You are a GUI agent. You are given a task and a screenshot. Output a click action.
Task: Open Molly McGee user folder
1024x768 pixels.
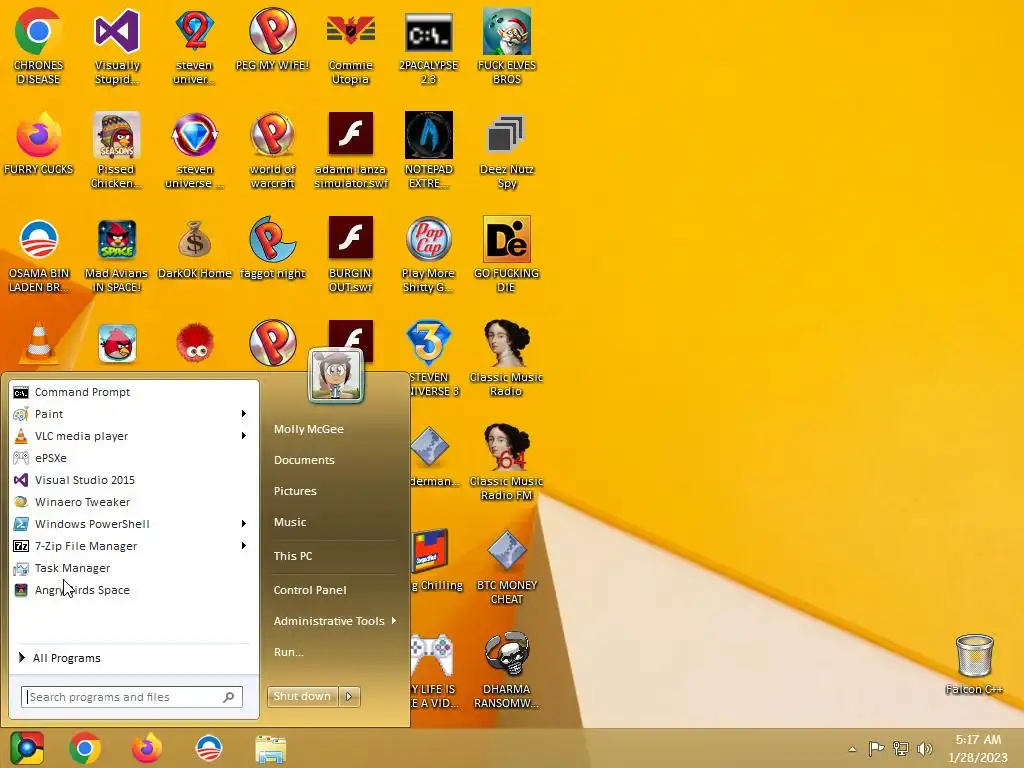coord(309,429)
